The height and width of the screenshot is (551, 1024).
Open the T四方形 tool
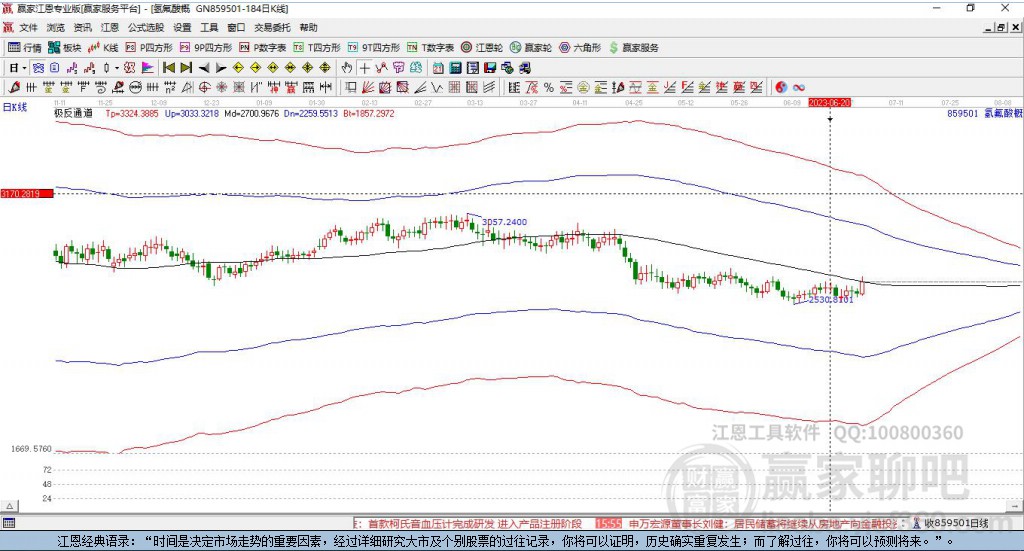point(317,48)
